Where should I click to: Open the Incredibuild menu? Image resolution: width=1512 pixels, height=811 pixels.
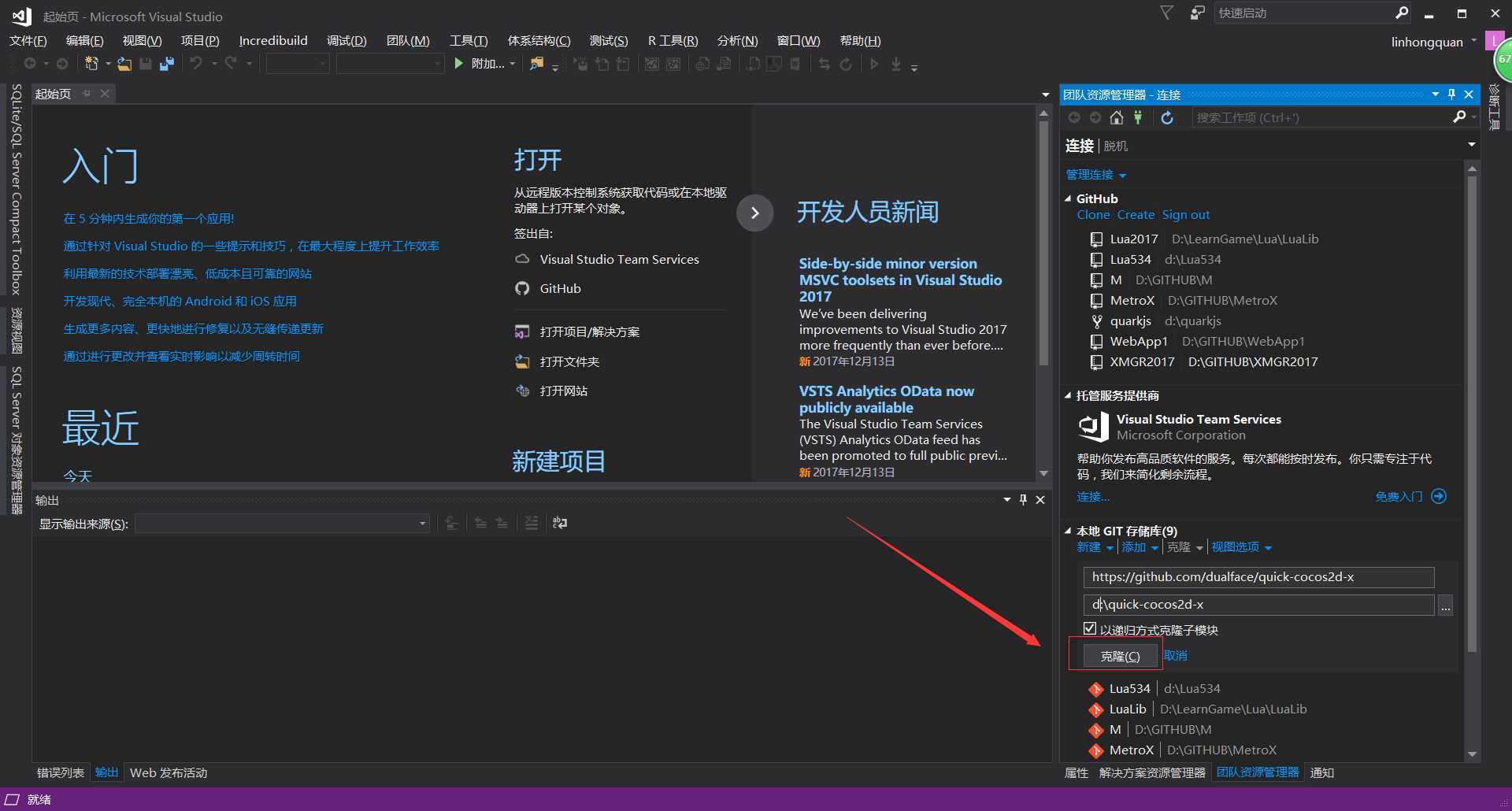(x=273, y=41)
